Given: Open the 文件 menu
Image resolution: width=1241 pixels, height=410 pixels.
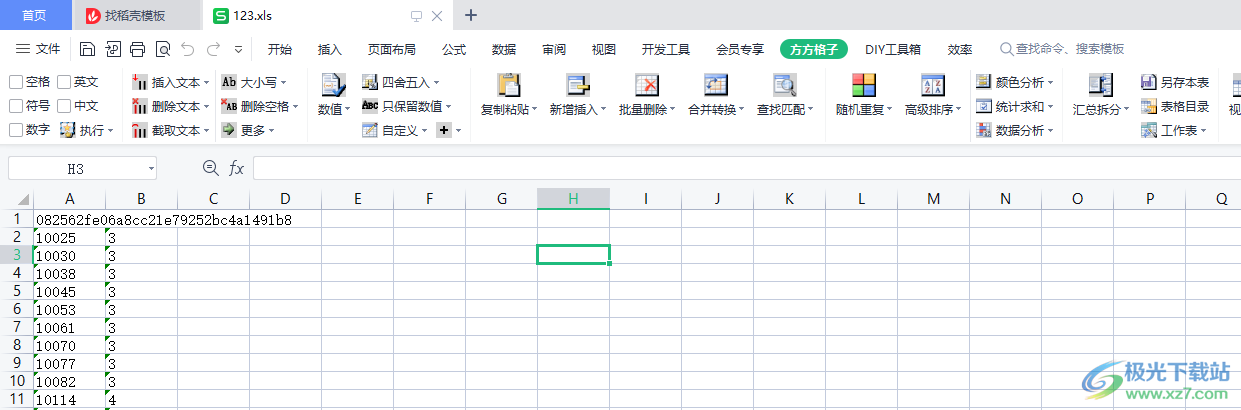Looking at the screenshot, I should pyautogui.click(x=38, y=49).
